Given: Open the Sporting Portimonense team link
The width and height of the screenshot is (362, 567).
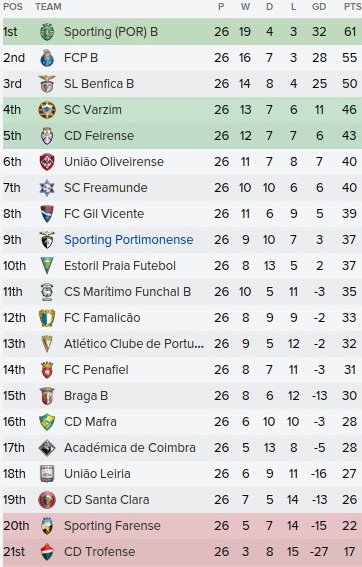Looking at the screenshot, I should pyautogui.click(x=128, y=240).
